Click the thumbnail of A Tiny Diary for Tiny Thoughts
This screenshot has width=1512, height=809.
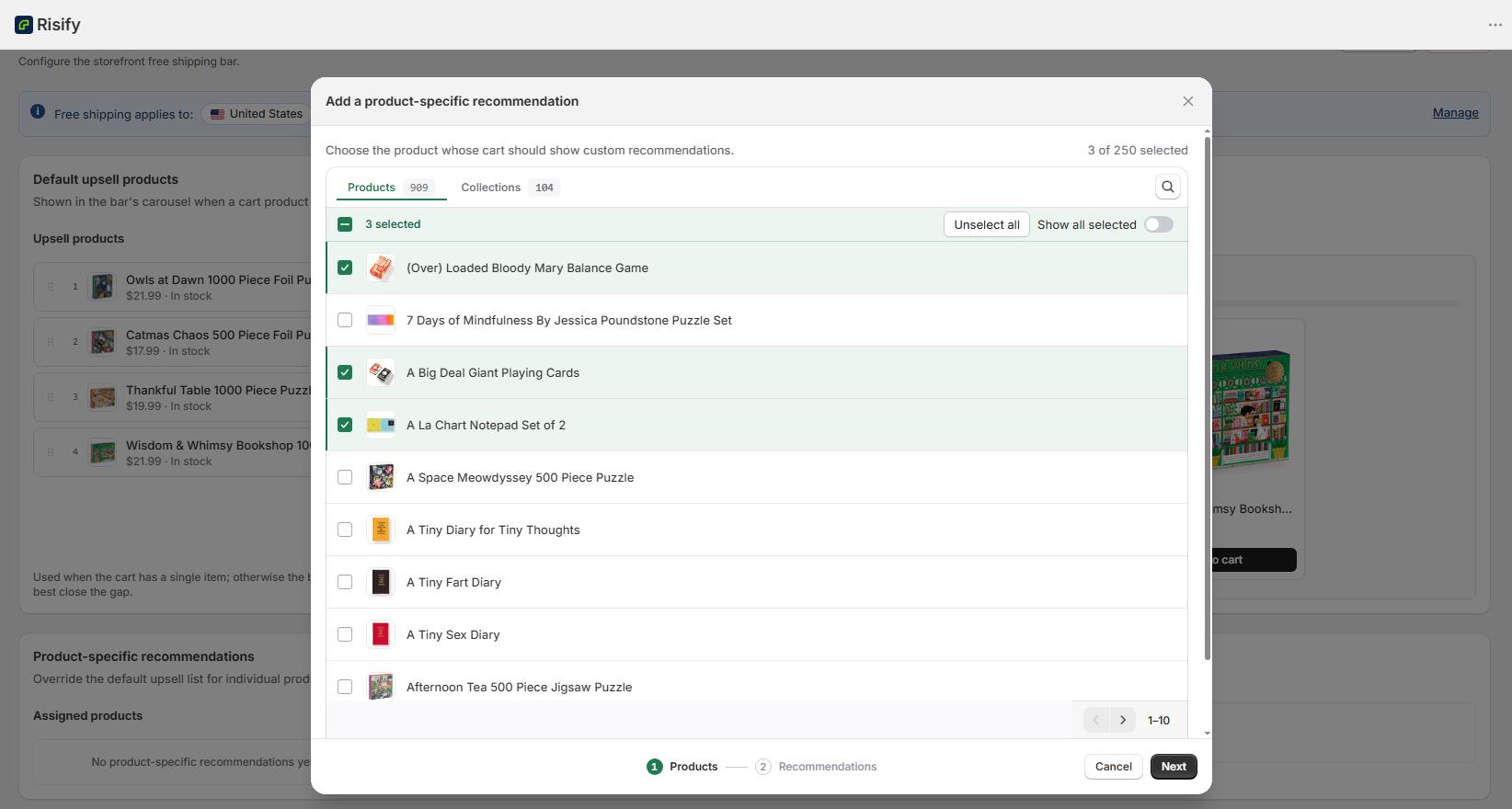click(381, 530)
